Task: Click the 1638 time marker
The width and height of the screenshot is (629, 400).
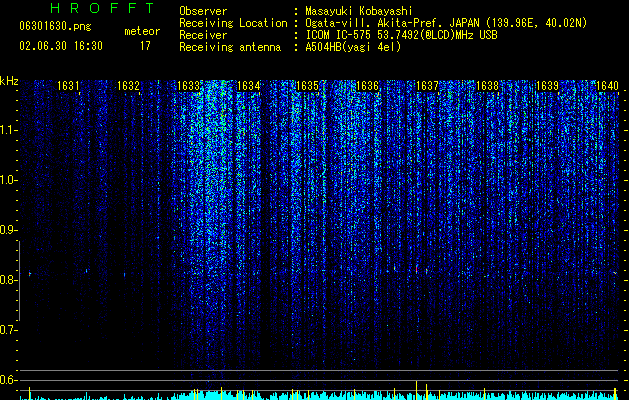Action: [x=487, y=86]
